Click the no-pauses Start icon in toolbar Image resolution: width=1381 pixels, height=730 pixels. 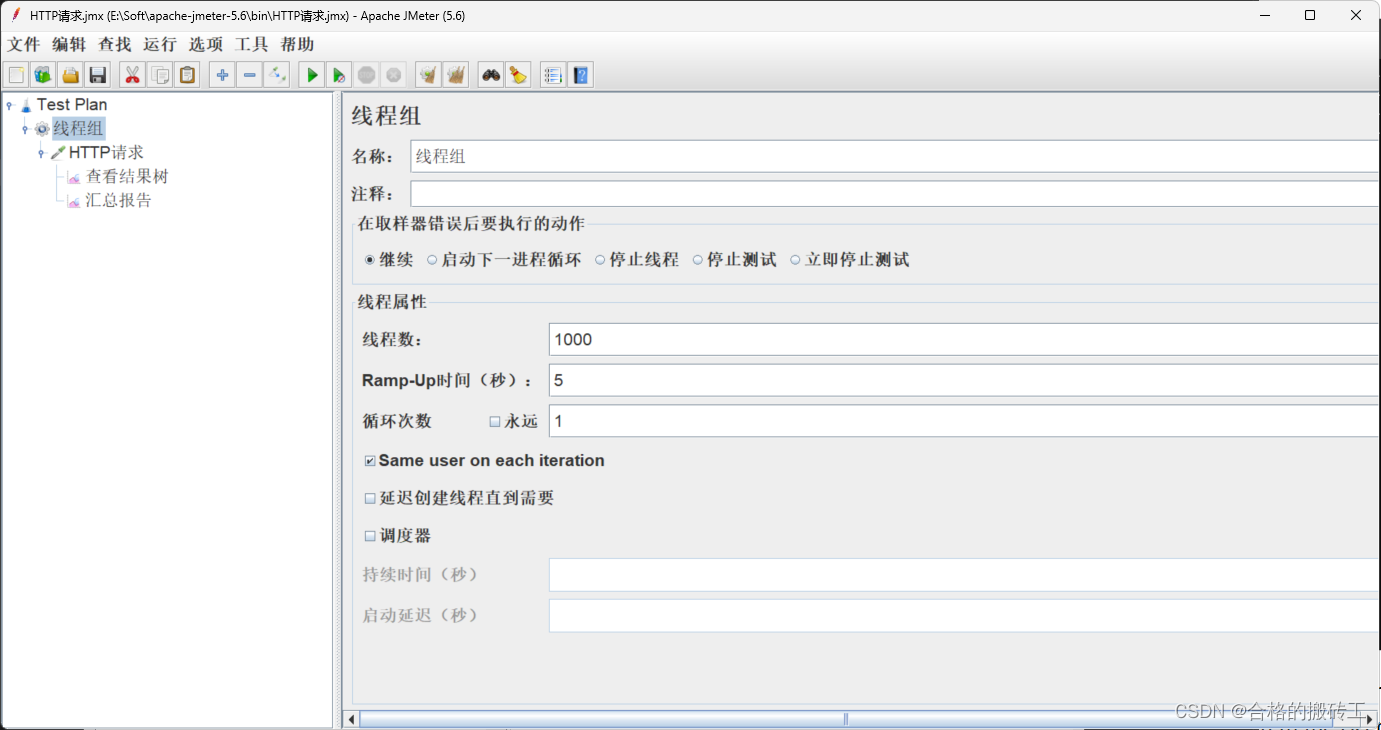339,74
